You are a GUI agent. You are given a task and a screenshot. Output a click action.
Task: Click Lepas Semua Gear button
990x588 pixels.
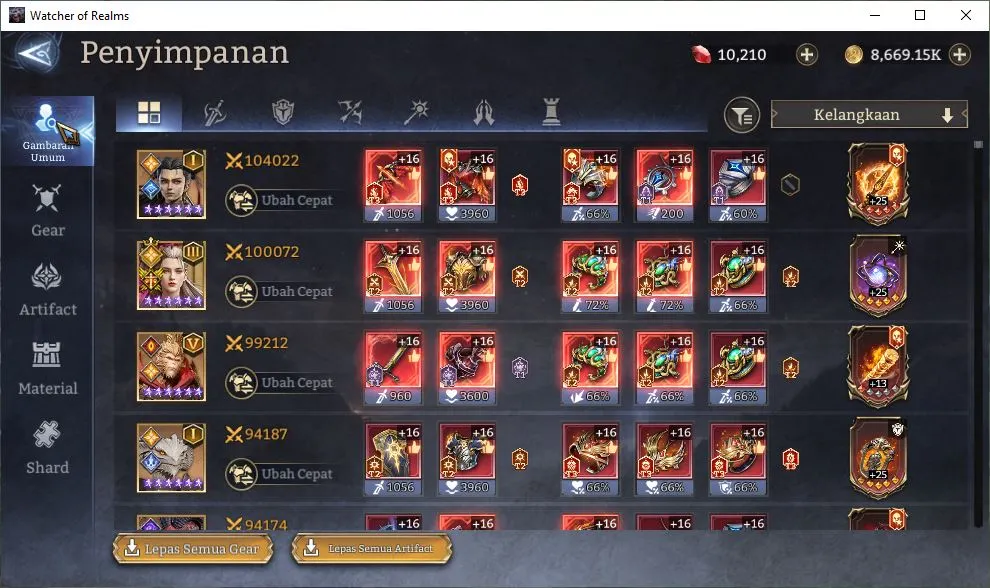coord(193,549)
